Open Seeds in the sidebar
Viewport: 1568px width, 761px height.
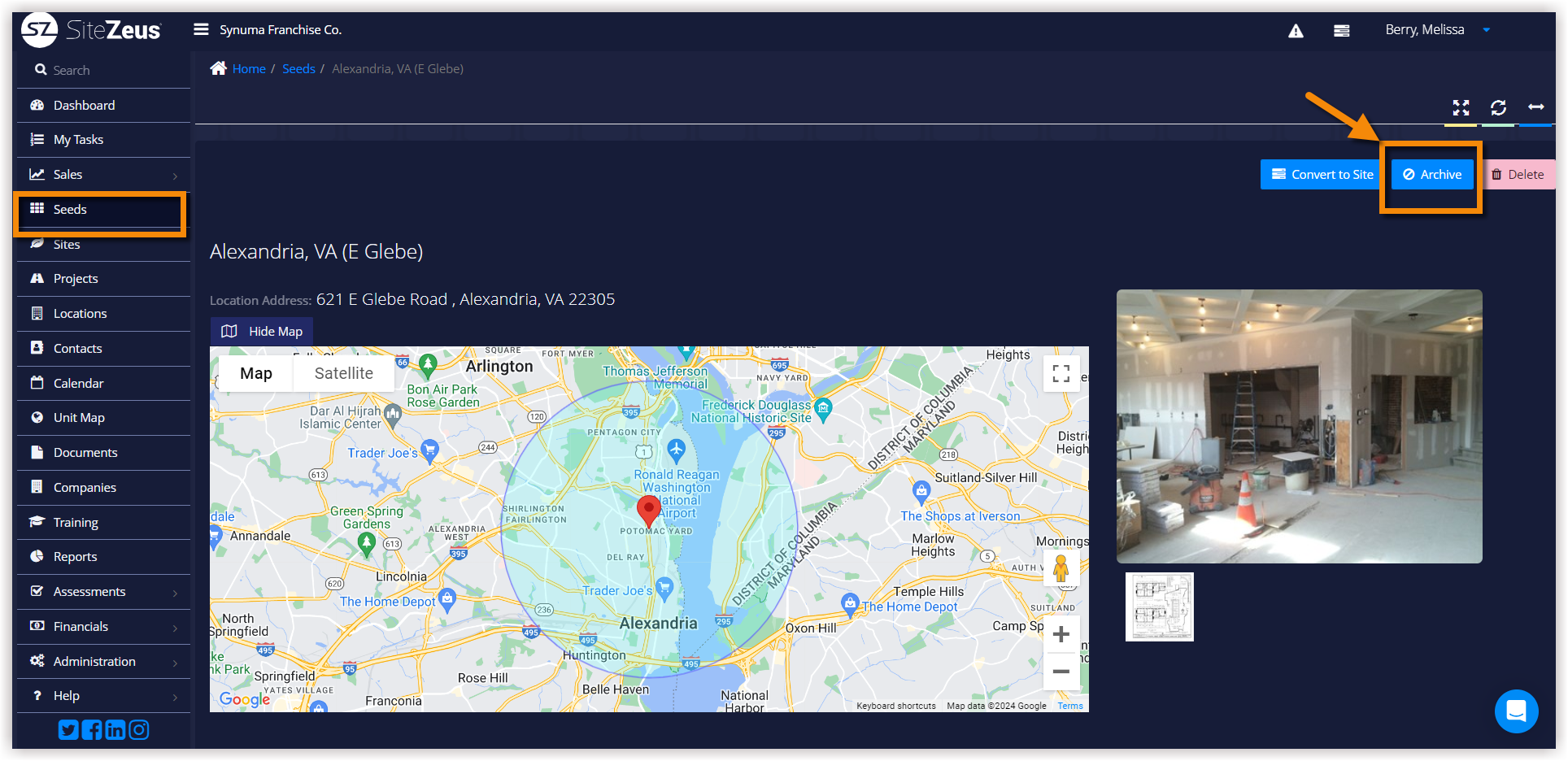[70, 210]
